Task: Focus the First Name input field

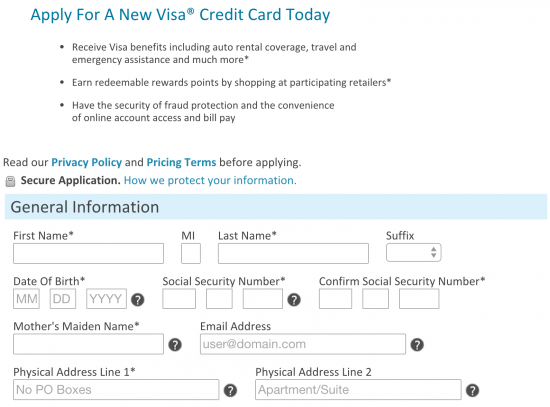Action: [x=88, y=253]
